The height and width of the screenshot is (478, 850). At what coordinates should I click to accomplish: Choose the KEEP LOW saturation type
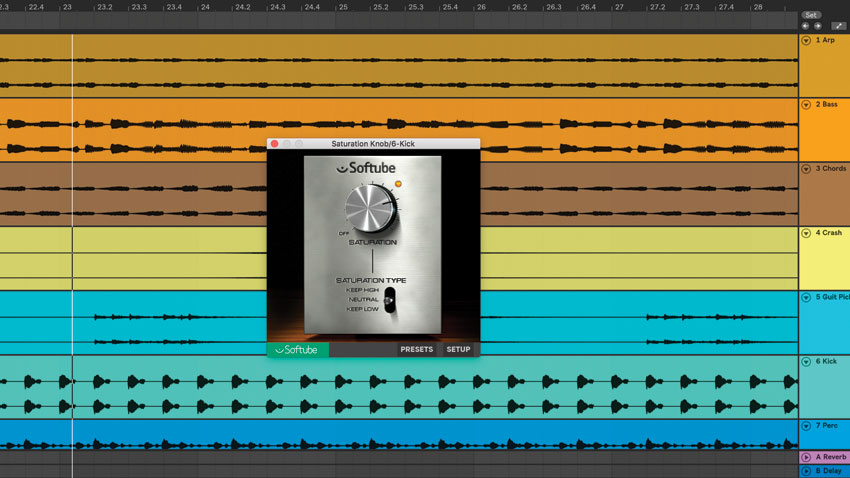pos(362,309)
